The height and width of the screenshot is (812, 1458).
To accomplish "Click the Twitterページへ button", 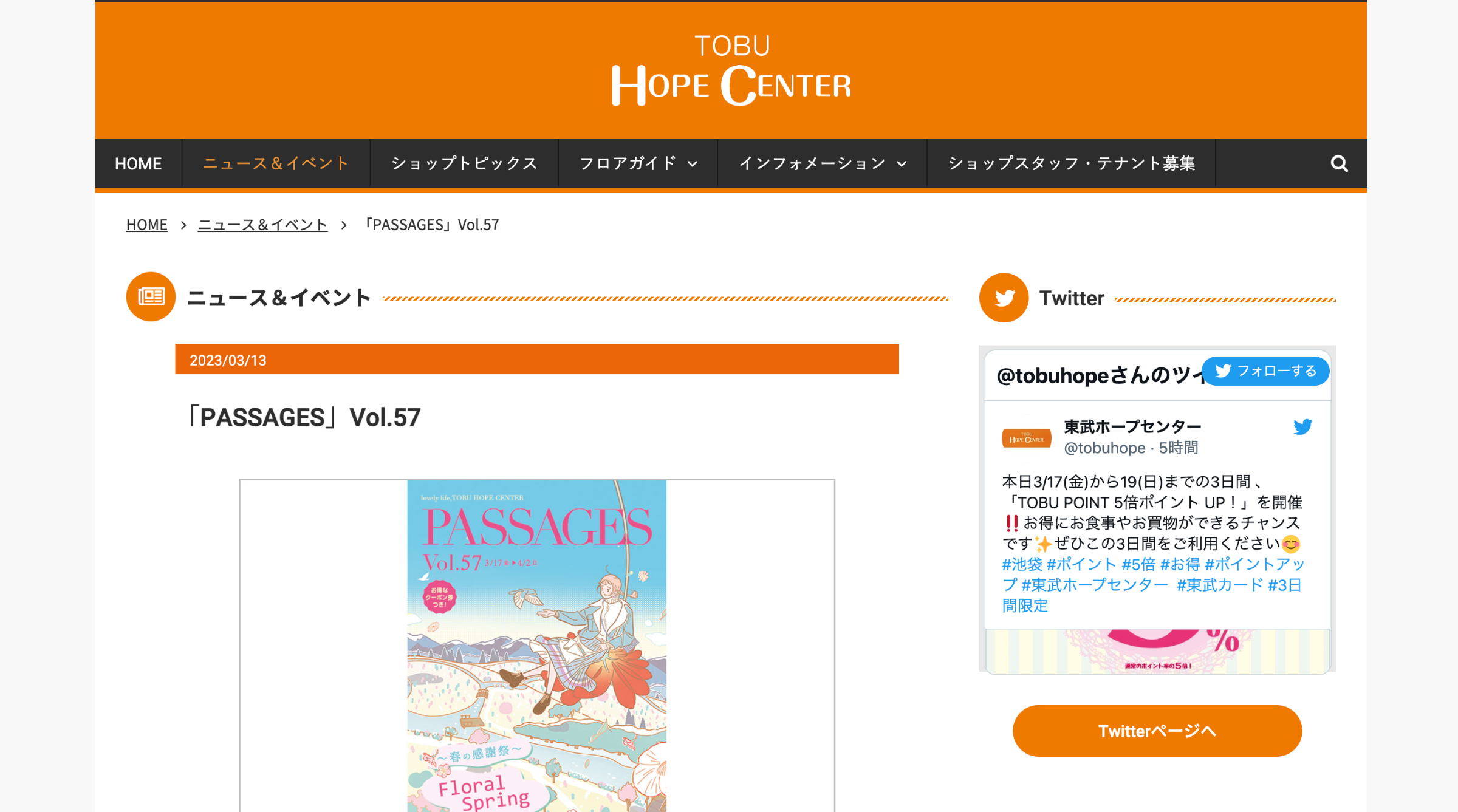I will coord(1157,731).
